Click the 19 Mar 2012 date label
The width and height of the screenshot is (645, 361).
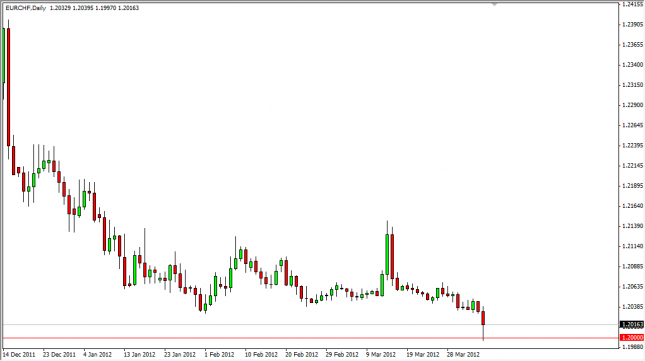click(x=422, y=354)
